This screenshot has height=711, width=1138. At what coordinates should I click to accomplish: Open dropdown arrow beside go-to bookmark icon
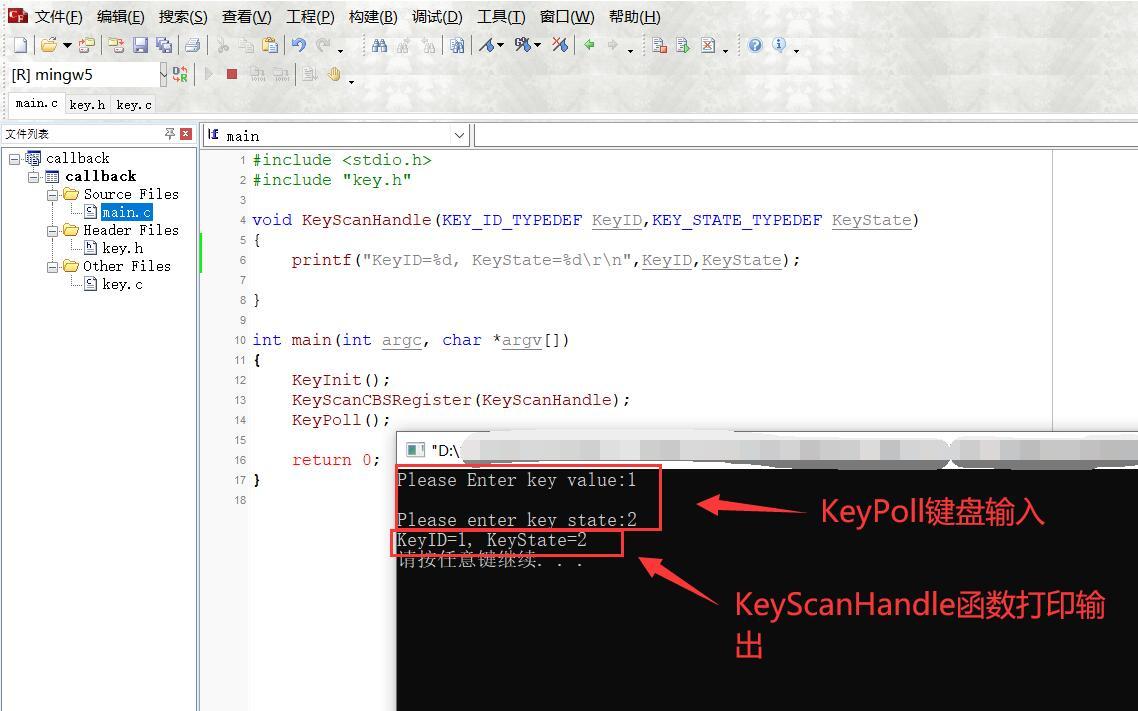(x=537, y=46)
